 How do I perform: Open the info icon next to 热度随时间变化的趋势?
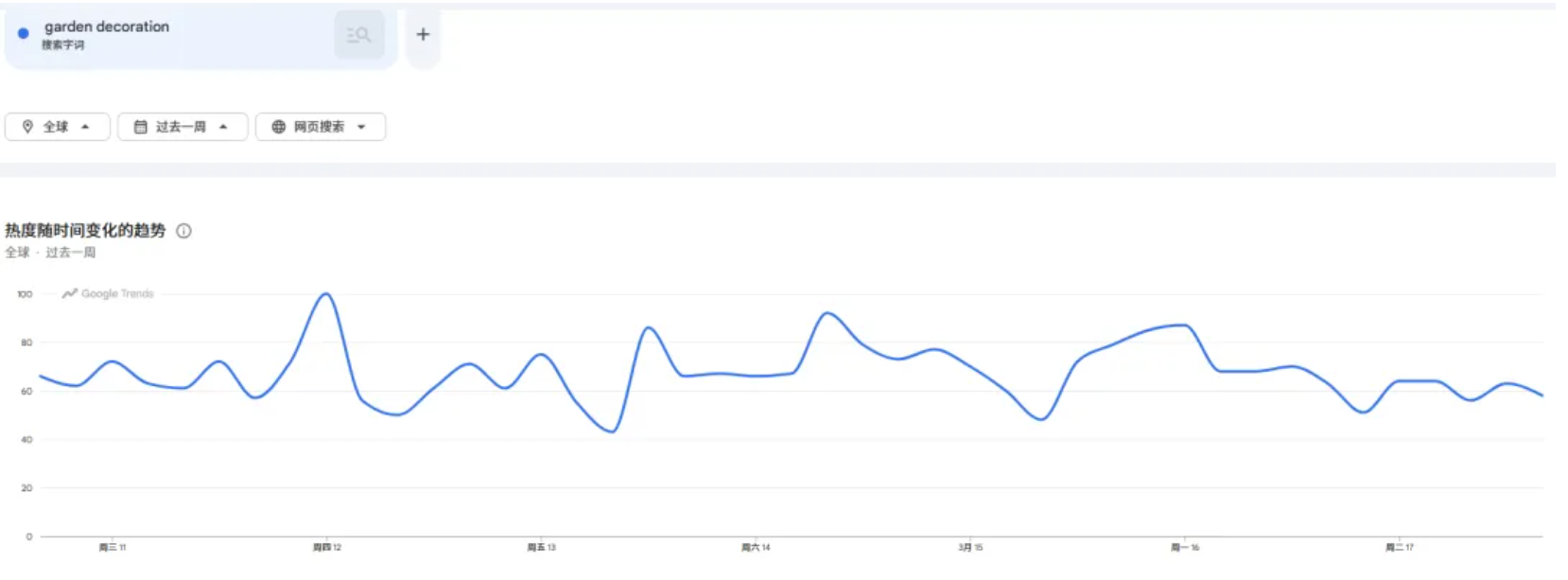183,231
